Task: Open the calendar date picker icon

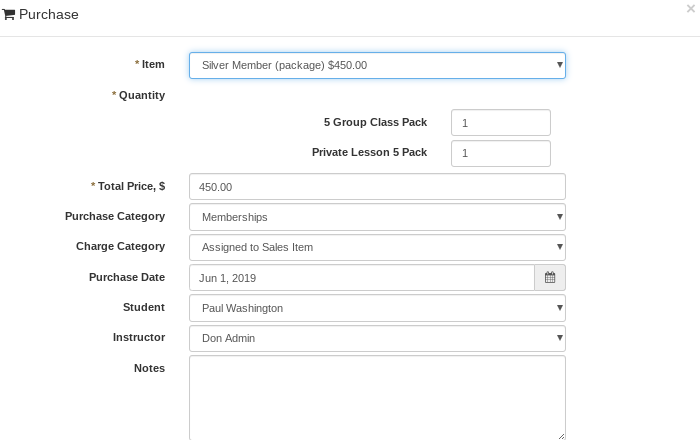Action: click(550, 278)
